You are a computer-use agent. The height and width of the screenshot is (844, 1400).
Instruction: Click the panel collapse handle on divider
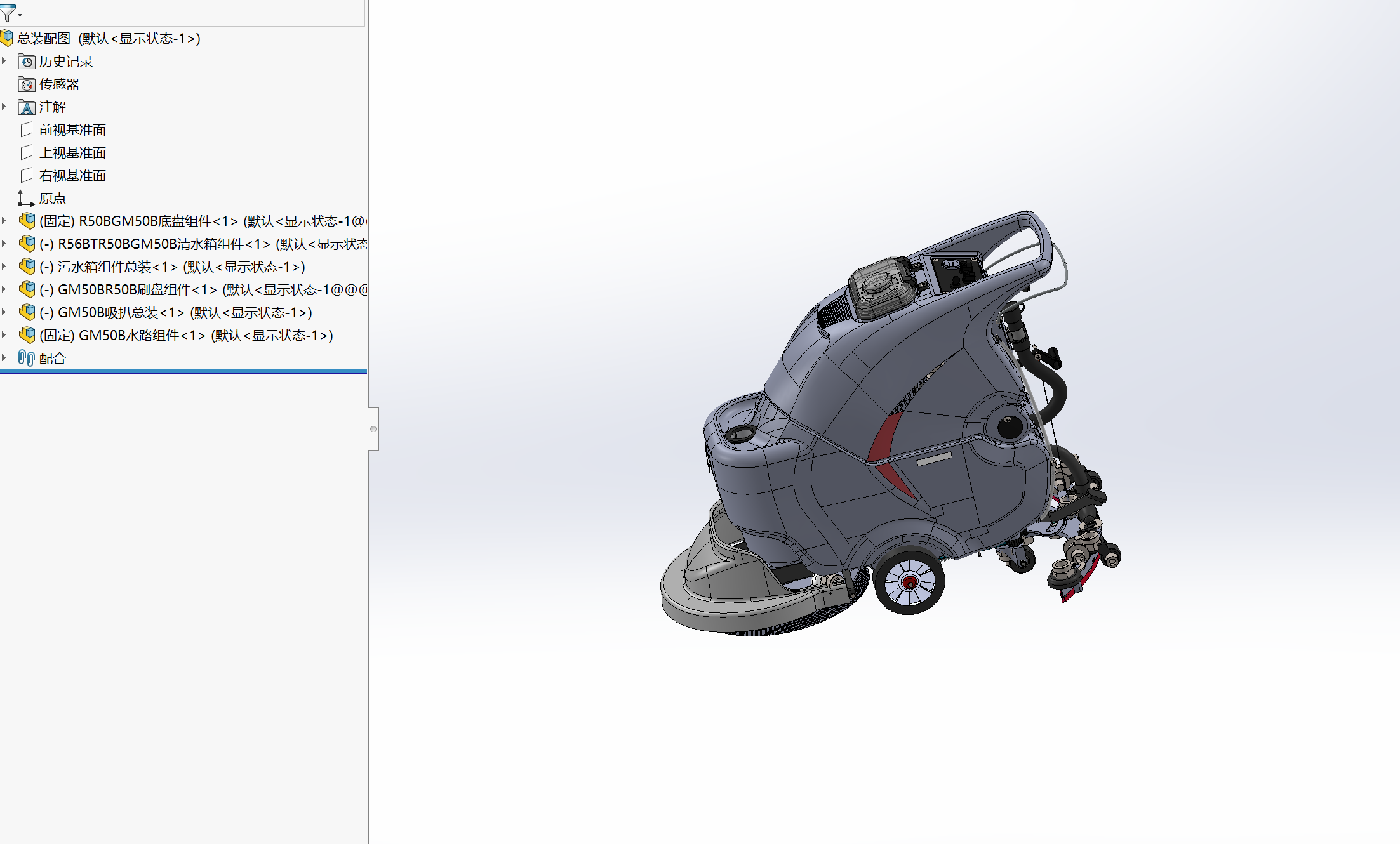373,429
